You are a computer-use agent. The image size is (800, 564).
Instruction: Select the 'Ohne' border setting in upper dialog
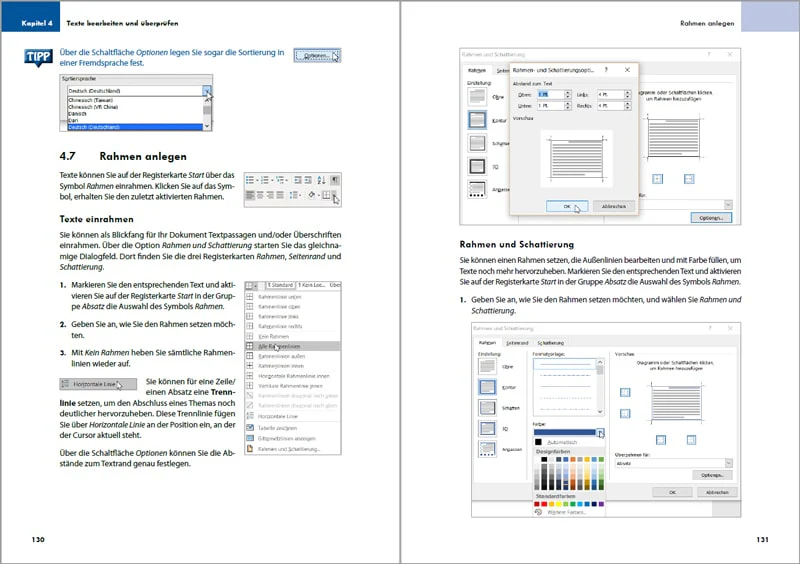click(477, 96)
